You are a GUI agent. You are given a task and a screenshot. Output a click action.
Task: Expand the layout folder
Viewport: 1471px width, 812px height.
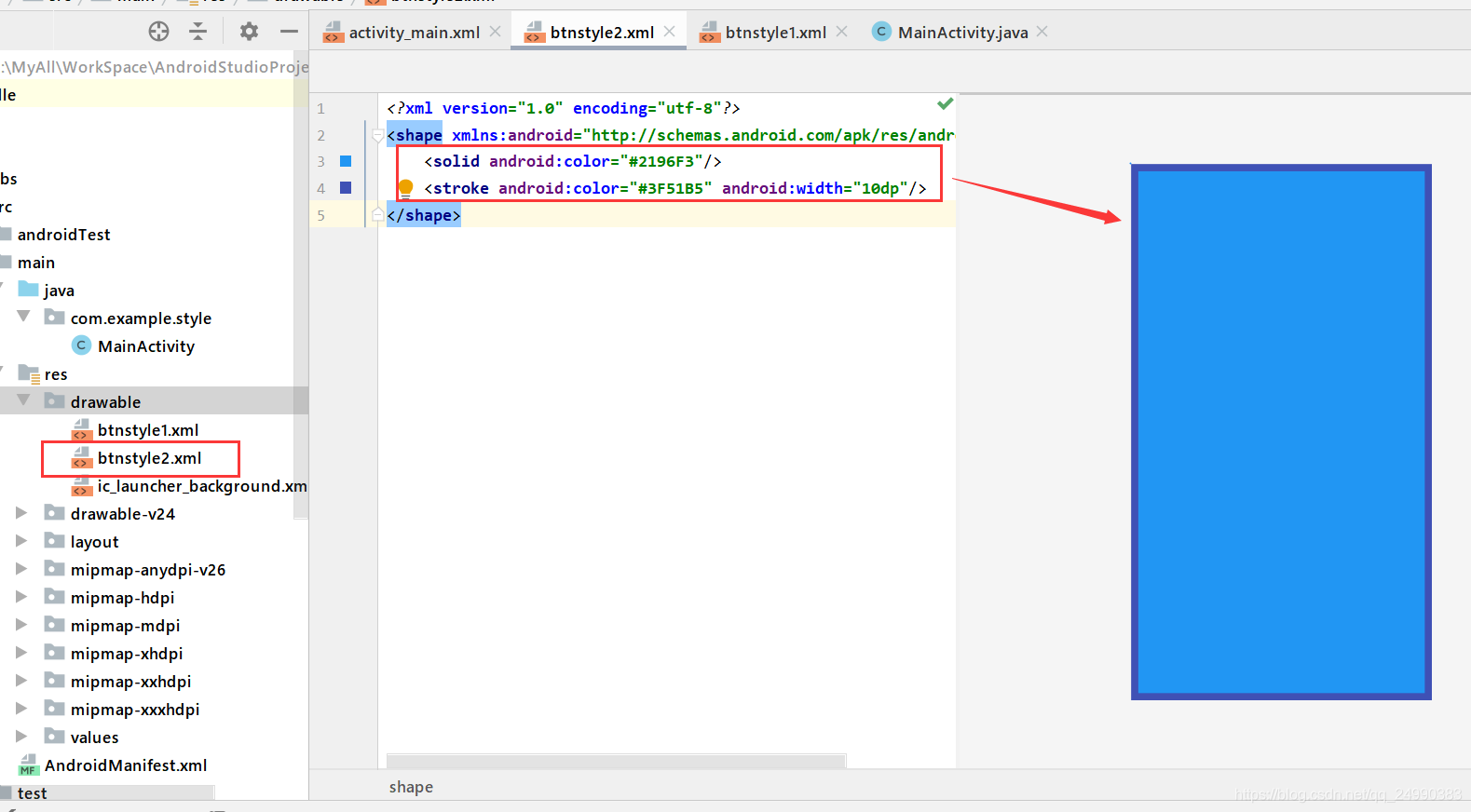coord(21,541)
